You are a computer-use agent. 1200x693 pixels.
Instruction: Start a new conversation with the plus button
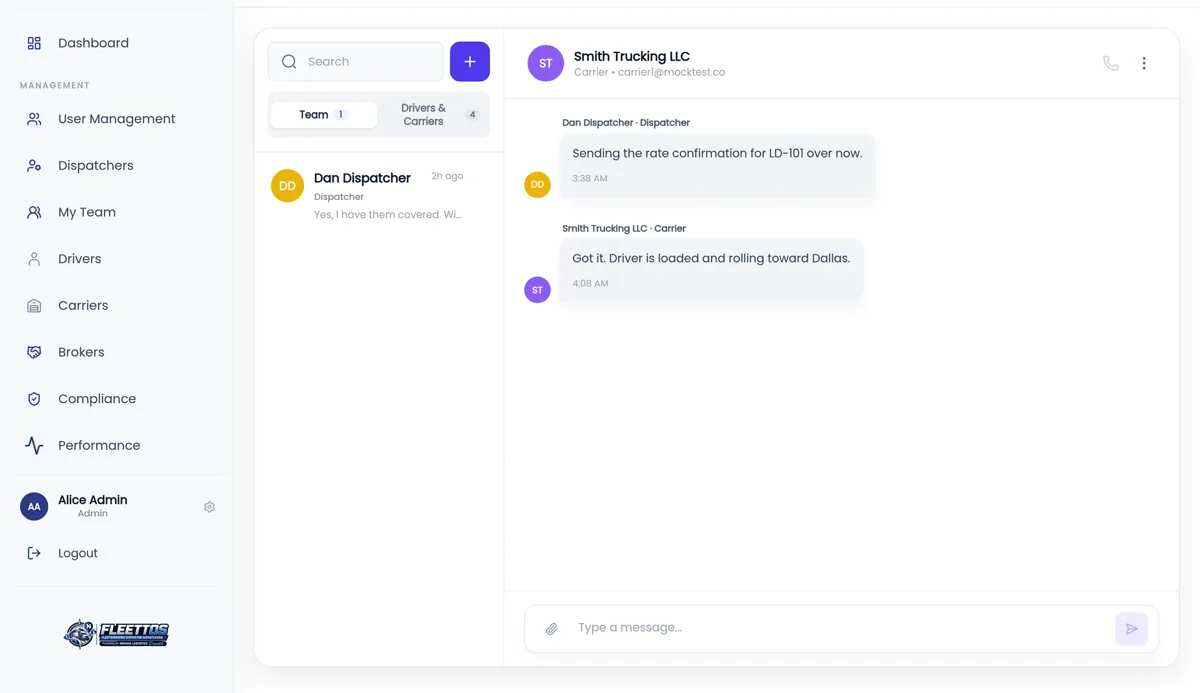point(470,62)
